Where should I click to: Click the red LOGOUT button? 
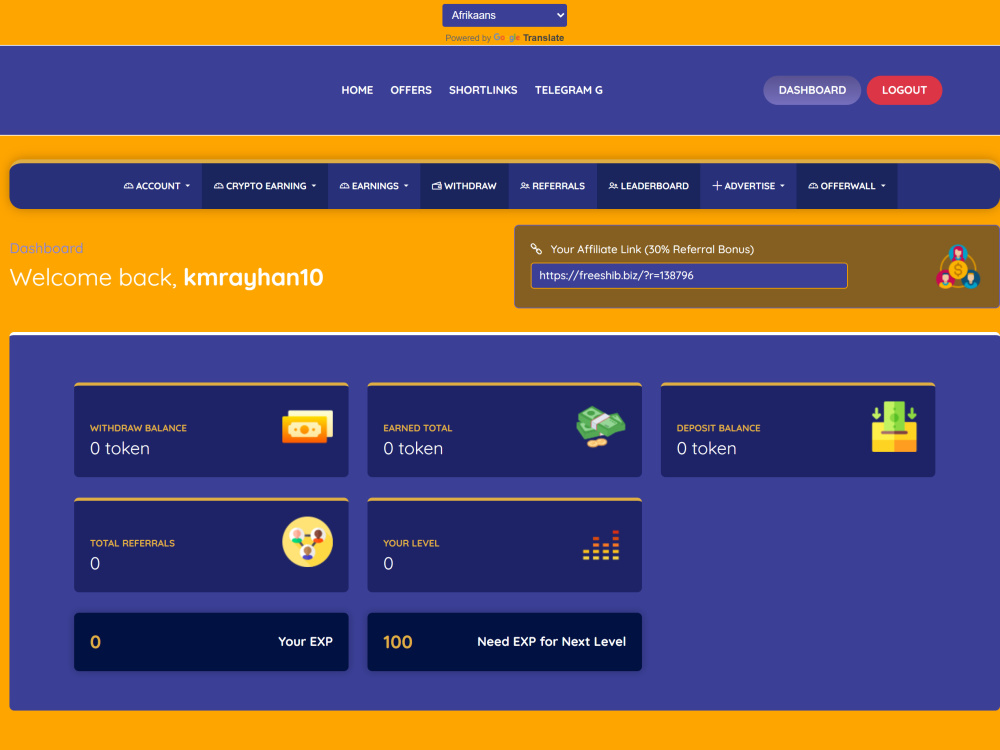coord(904,90)
